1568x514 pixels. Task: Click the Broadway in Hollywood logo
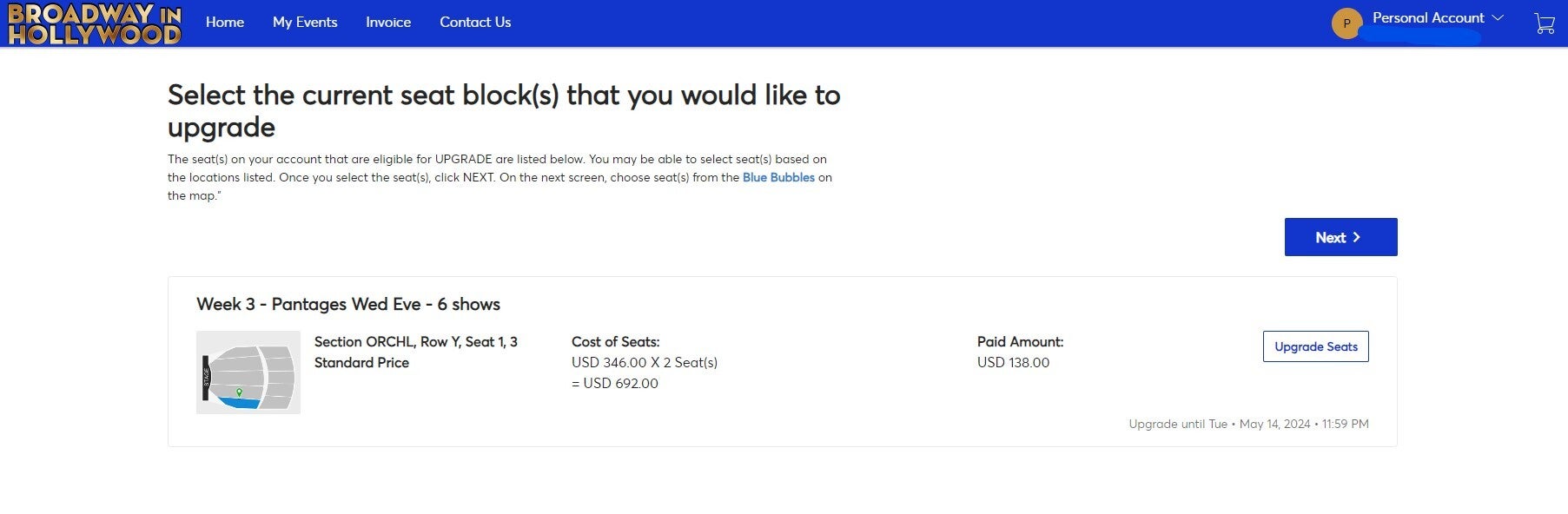click(95, 23)
